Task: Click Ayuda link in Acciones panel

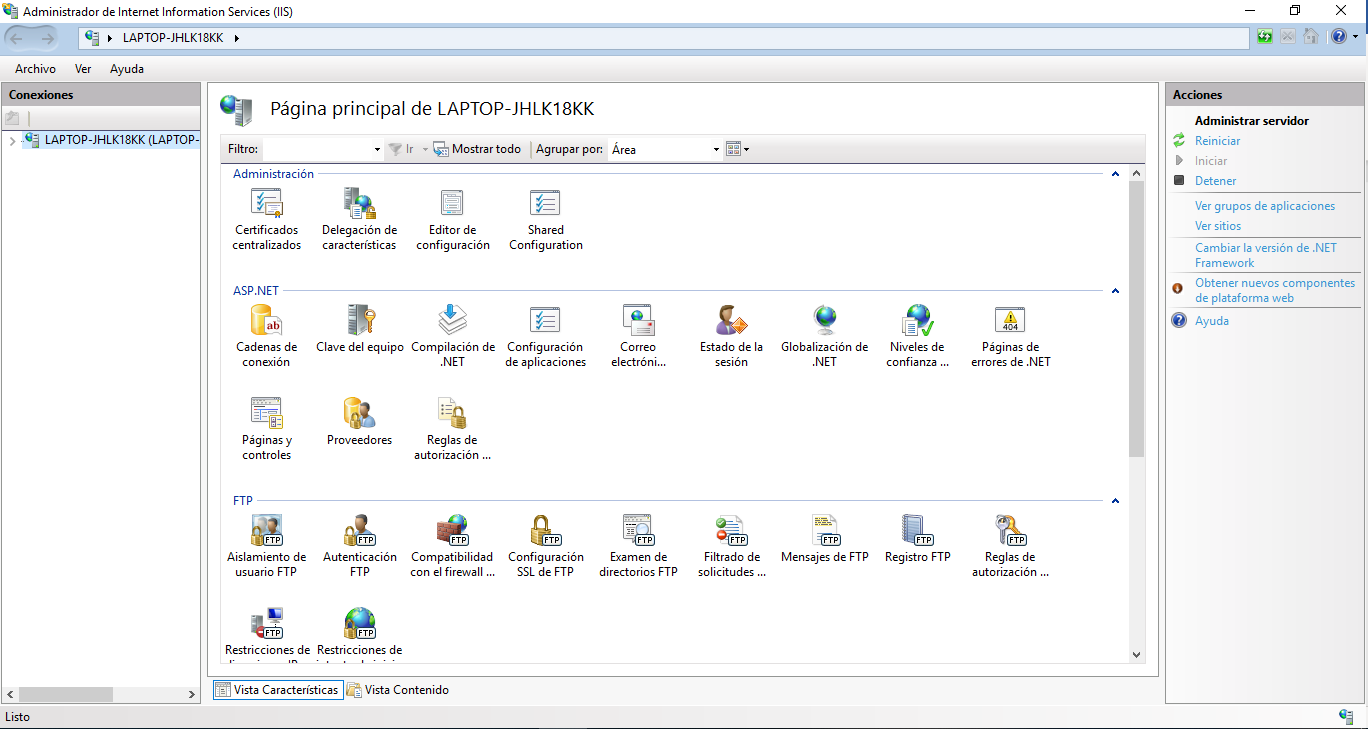Action: coord(1212,321)
